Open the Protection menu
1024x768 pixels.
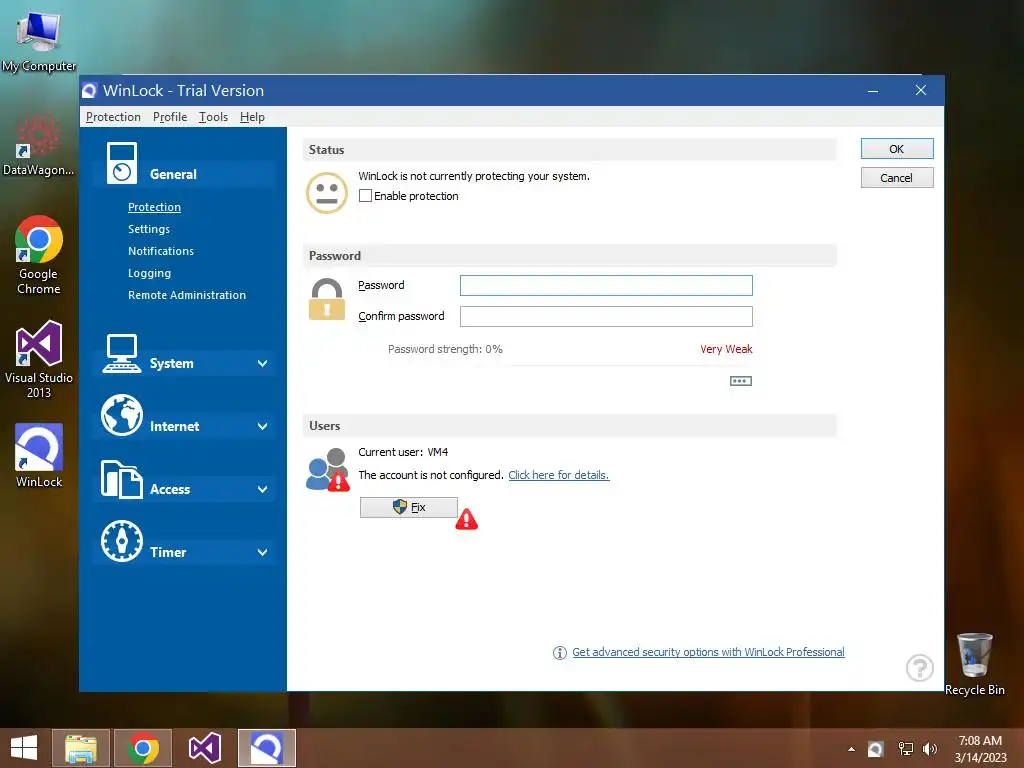pos(113,117)
